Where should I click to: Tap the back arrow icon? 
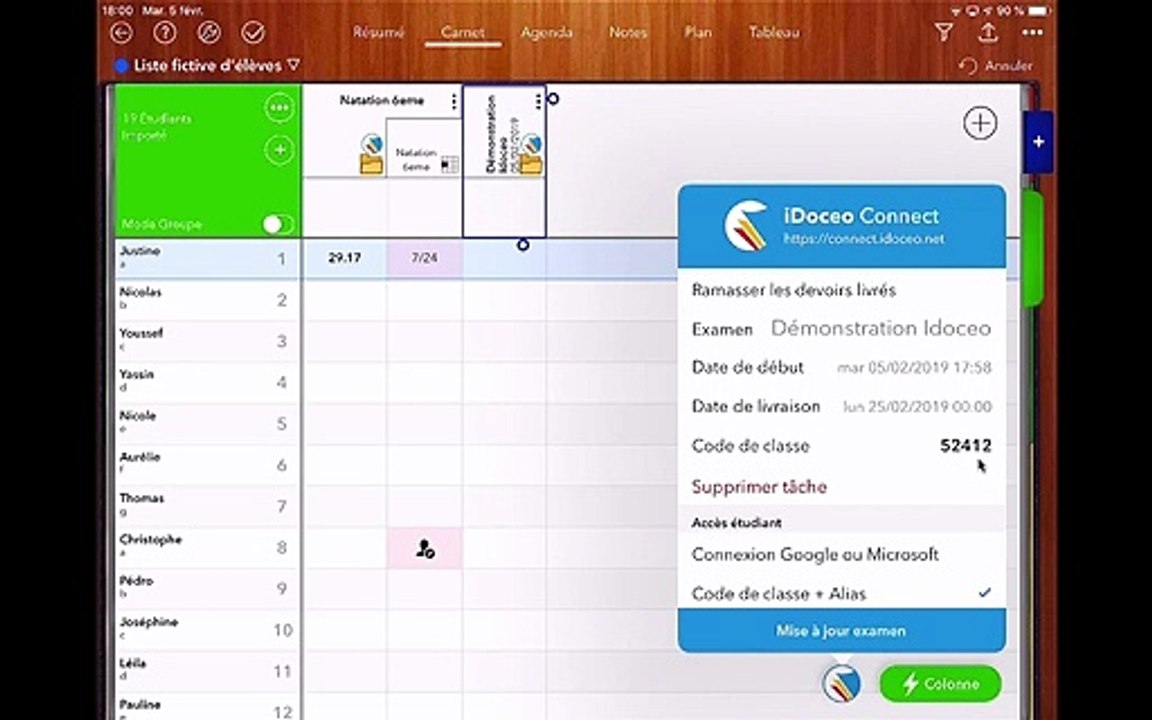click(x=121, y=32)
